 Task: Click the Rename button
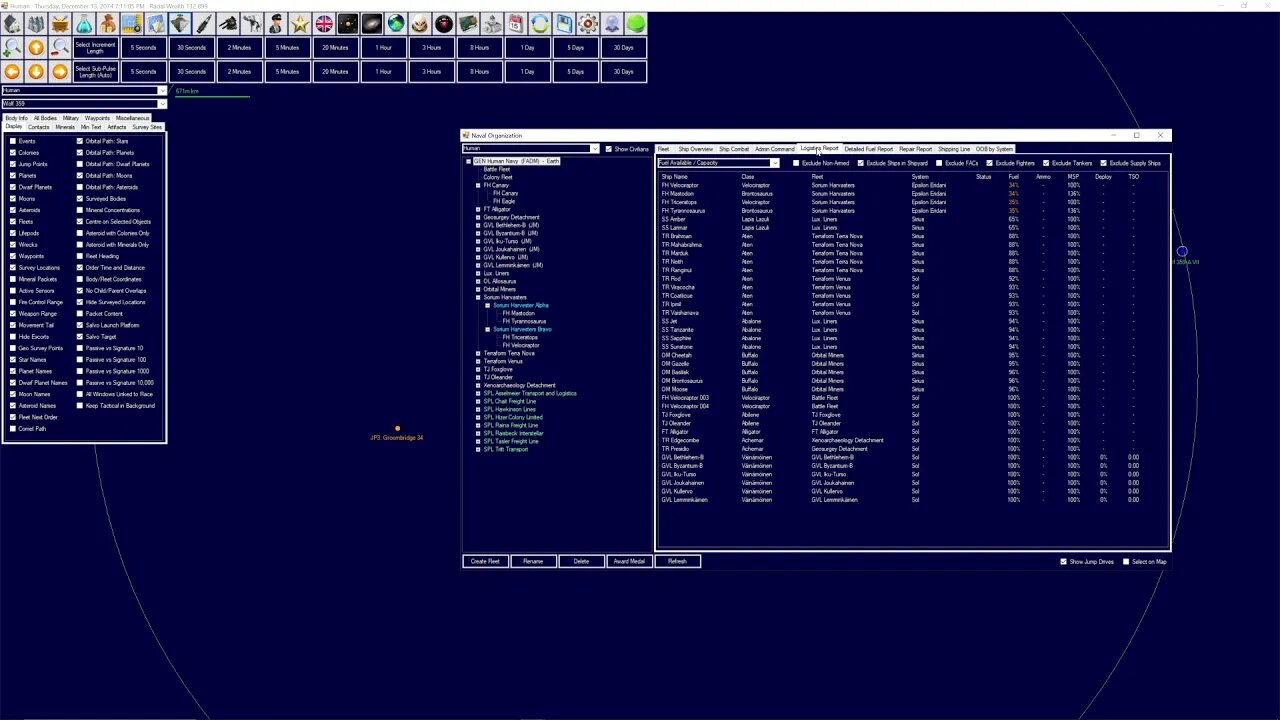[x=533, y=561]
